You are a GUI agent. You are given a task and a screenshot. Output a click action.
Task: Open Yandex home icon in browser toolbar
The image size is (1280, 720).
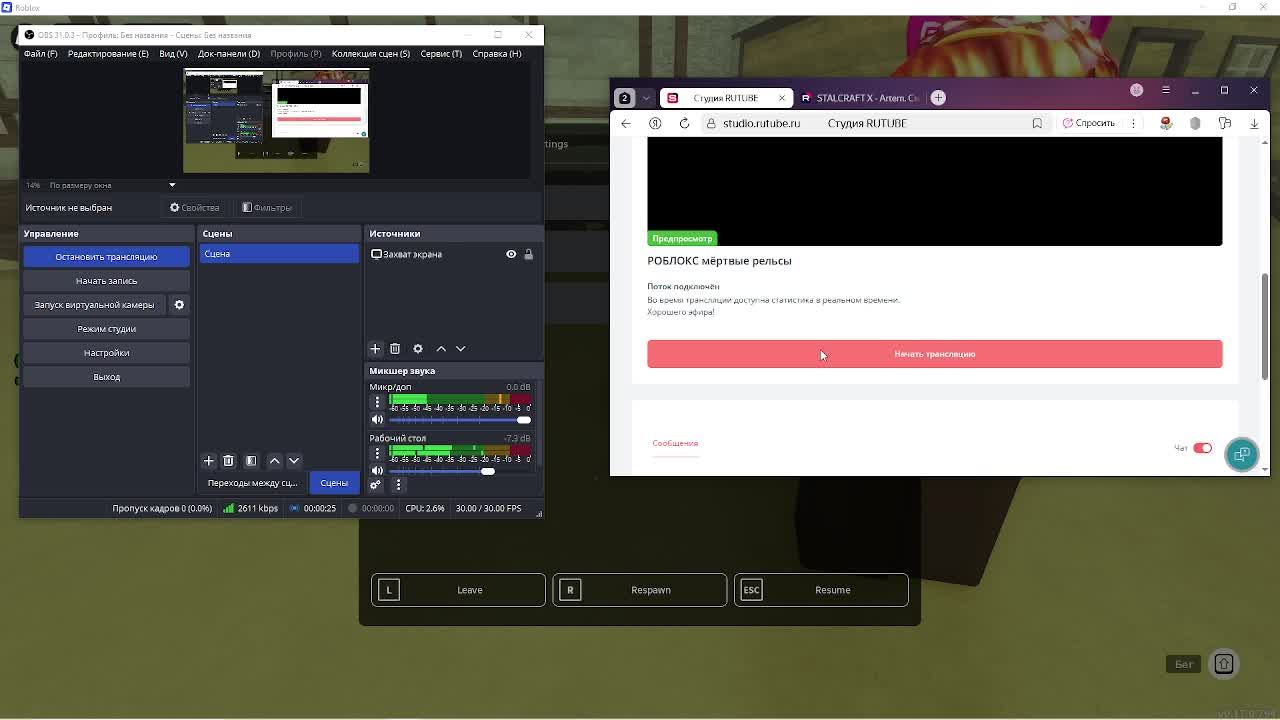tap(655, 123)
